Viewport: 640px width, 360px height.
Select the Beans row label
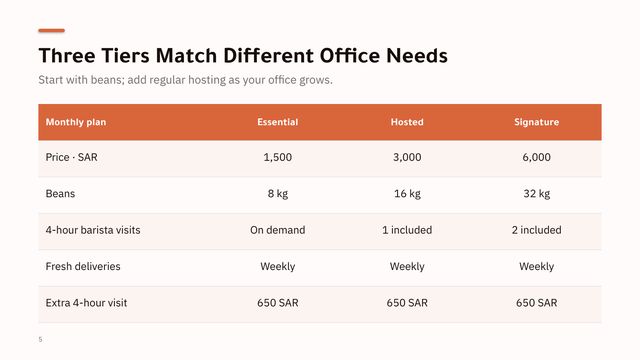coord(60,193)
